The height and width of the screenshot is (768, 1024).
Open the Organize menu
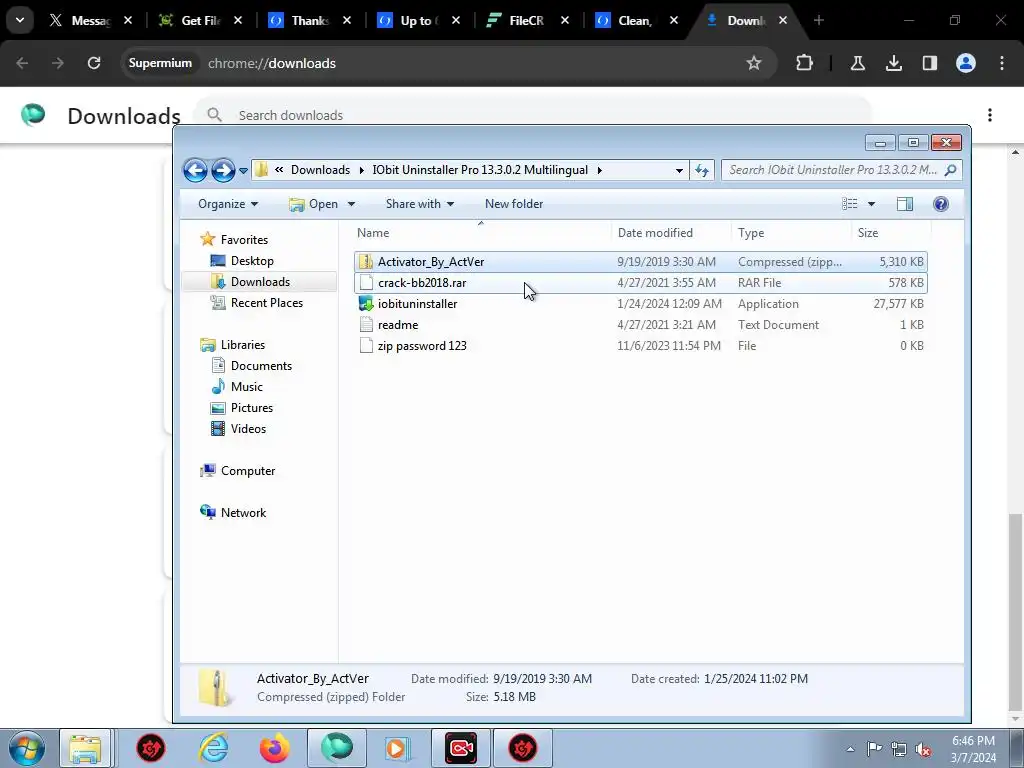click(x=228, y=204)
